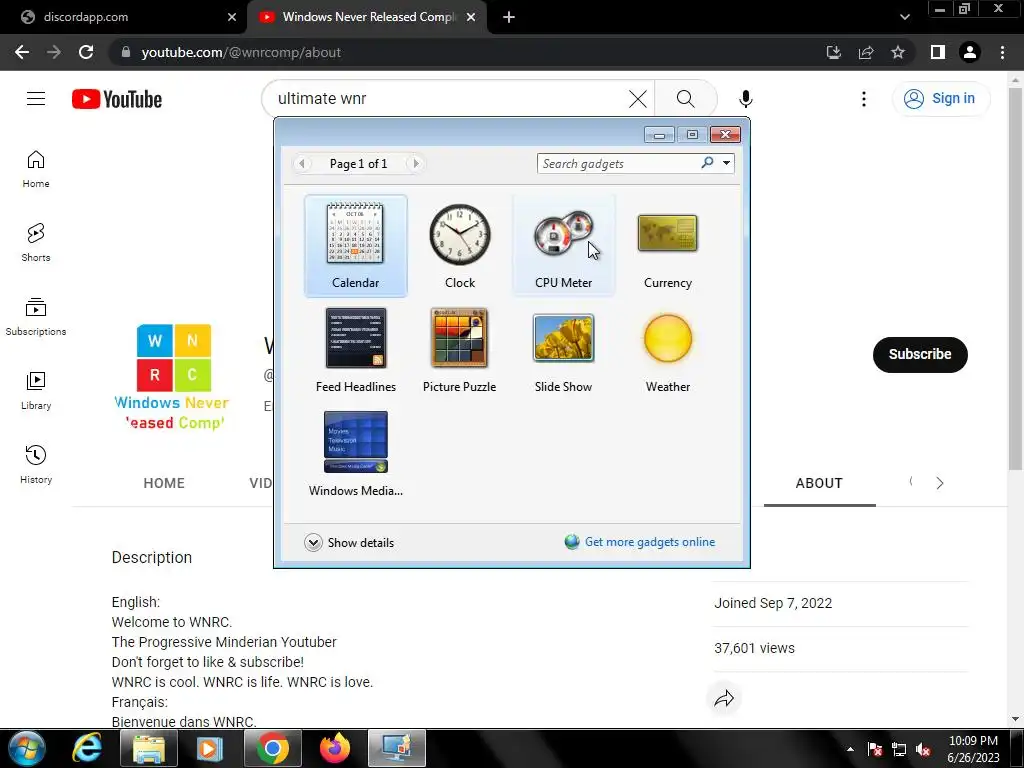Viewport: 1024px width, 768px height.
Task: Select the Picture Puzzle gadget
Action: click(460, 350)
